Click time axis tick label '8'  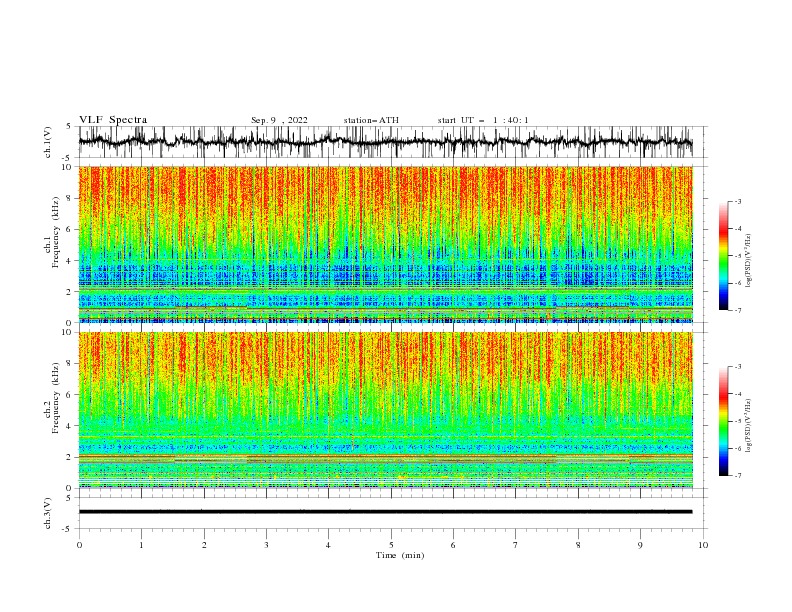click(578, 545)
